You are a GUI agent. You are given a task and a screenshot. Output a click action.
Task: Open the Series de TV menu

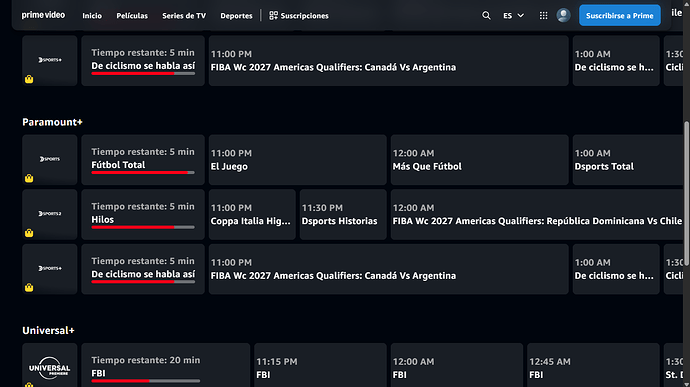[184, 15]
